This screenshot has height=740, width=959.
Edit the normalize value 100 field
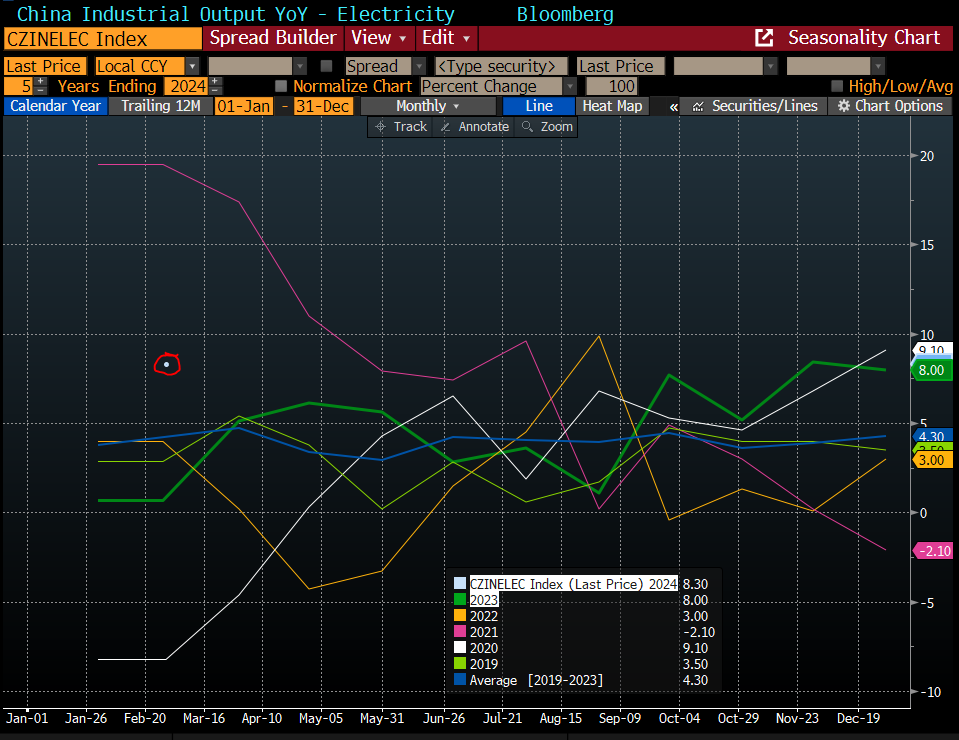(x=612, y=86)
